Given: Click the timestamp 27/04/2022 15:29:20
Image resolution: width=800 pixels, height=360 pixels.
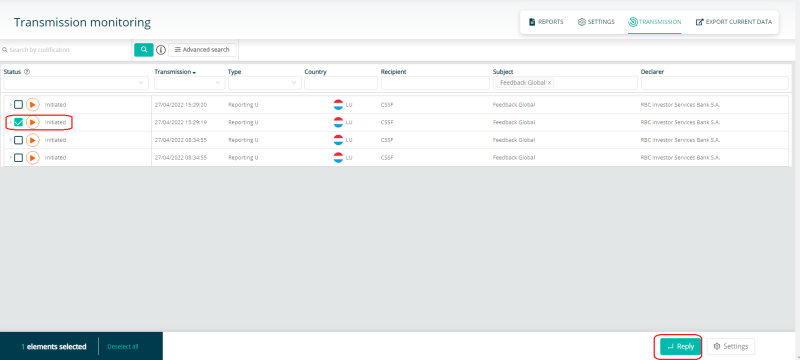Looking at the screenshot, I should pyautogui.click(x=181, y=105).
